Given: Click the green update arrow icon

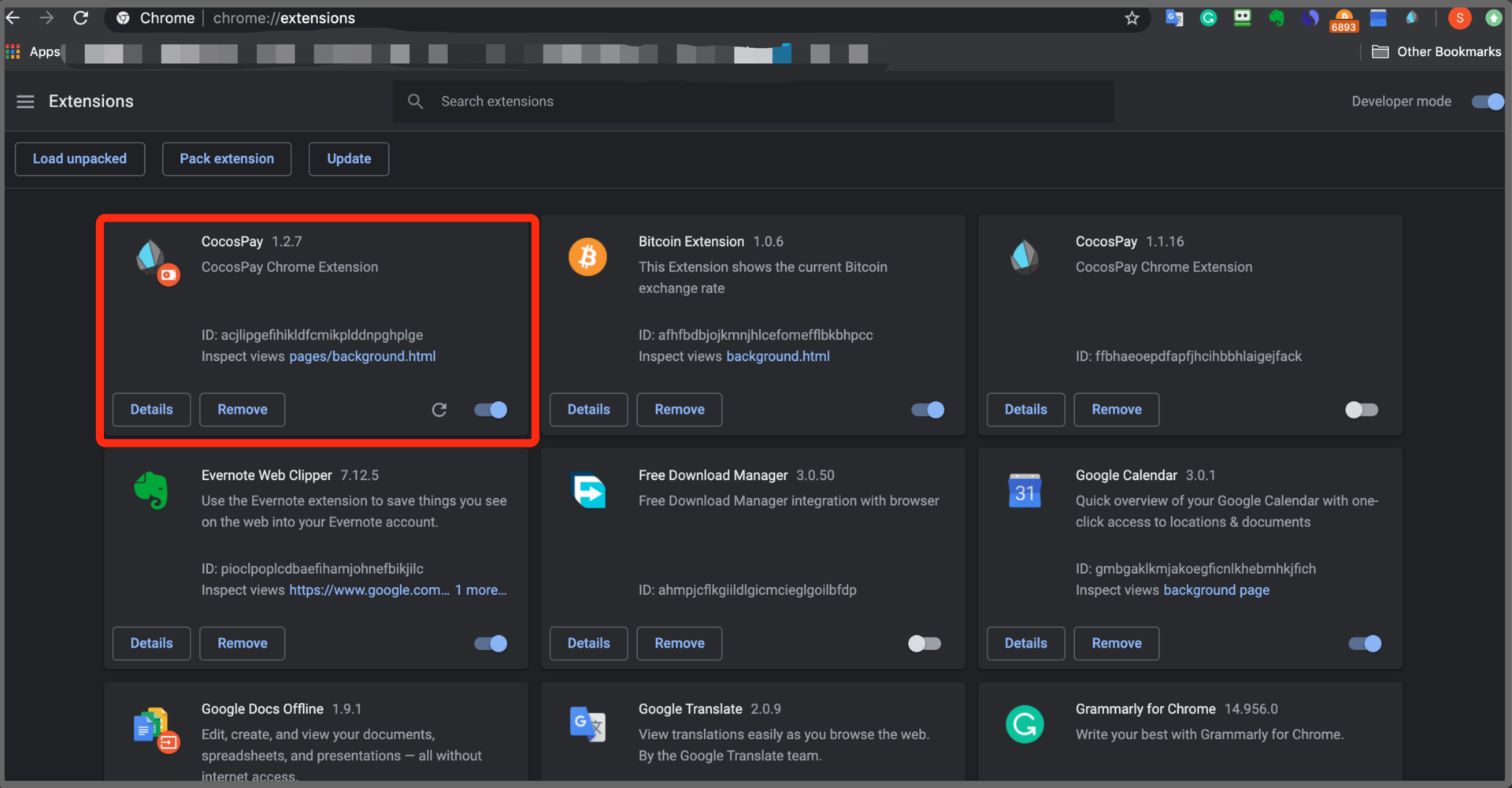Looking at the screenshot, I should [x=1493, y=17].
